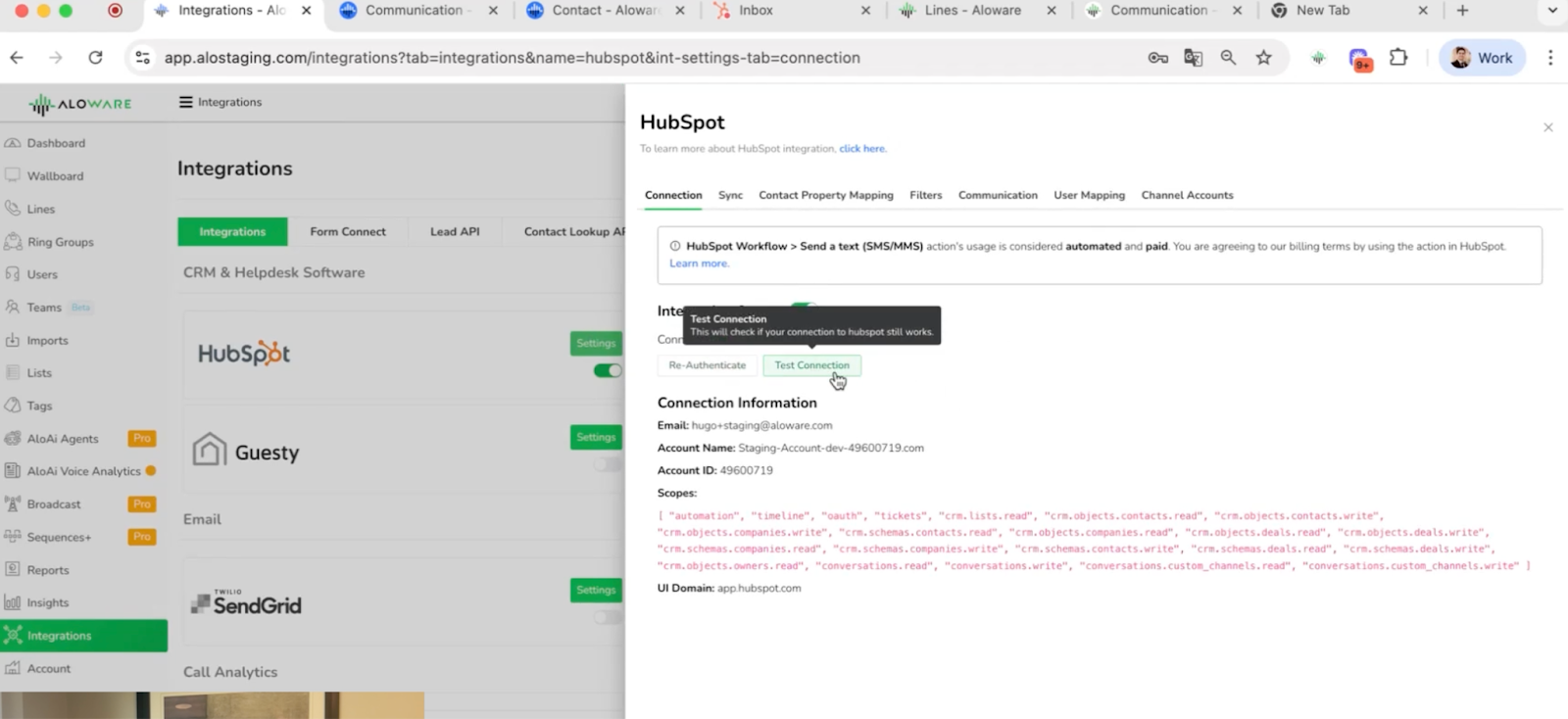Close the HubSpot settings panel
1568x719 pixels.
coord(1548,127)
